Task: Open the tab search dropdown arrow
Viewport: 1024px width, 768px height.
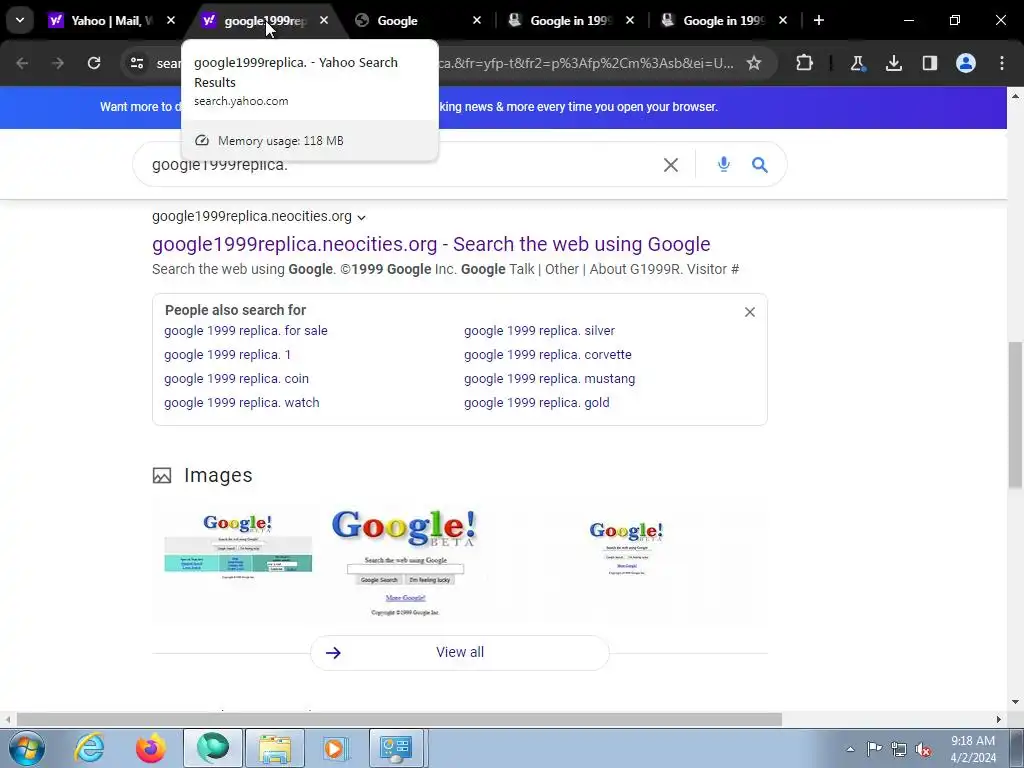Action: (20, 20)
